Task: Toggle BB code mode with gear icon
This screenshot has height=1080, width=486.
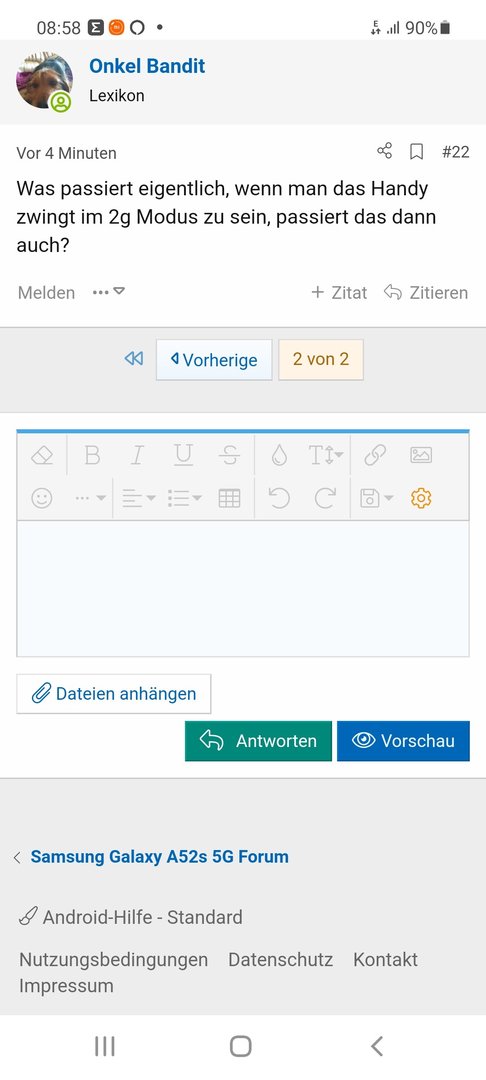Action: tap(421, 498)
